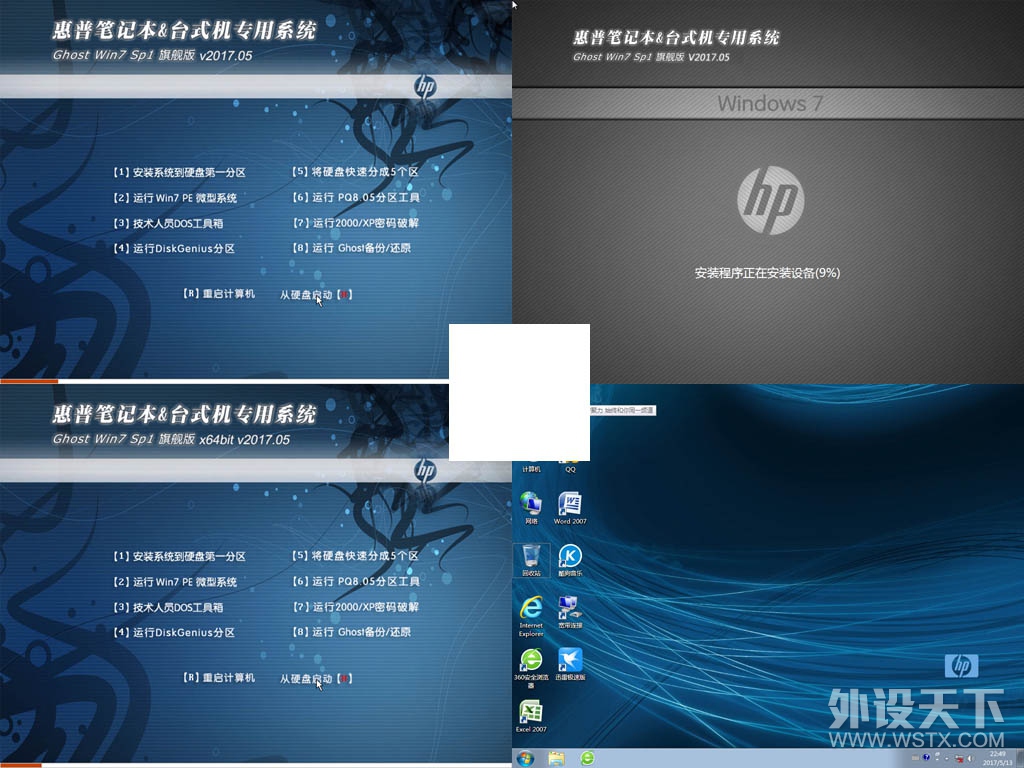Click the orange progress bar under the x64bit menu
Screen dimensions: 1024x768
21,765
